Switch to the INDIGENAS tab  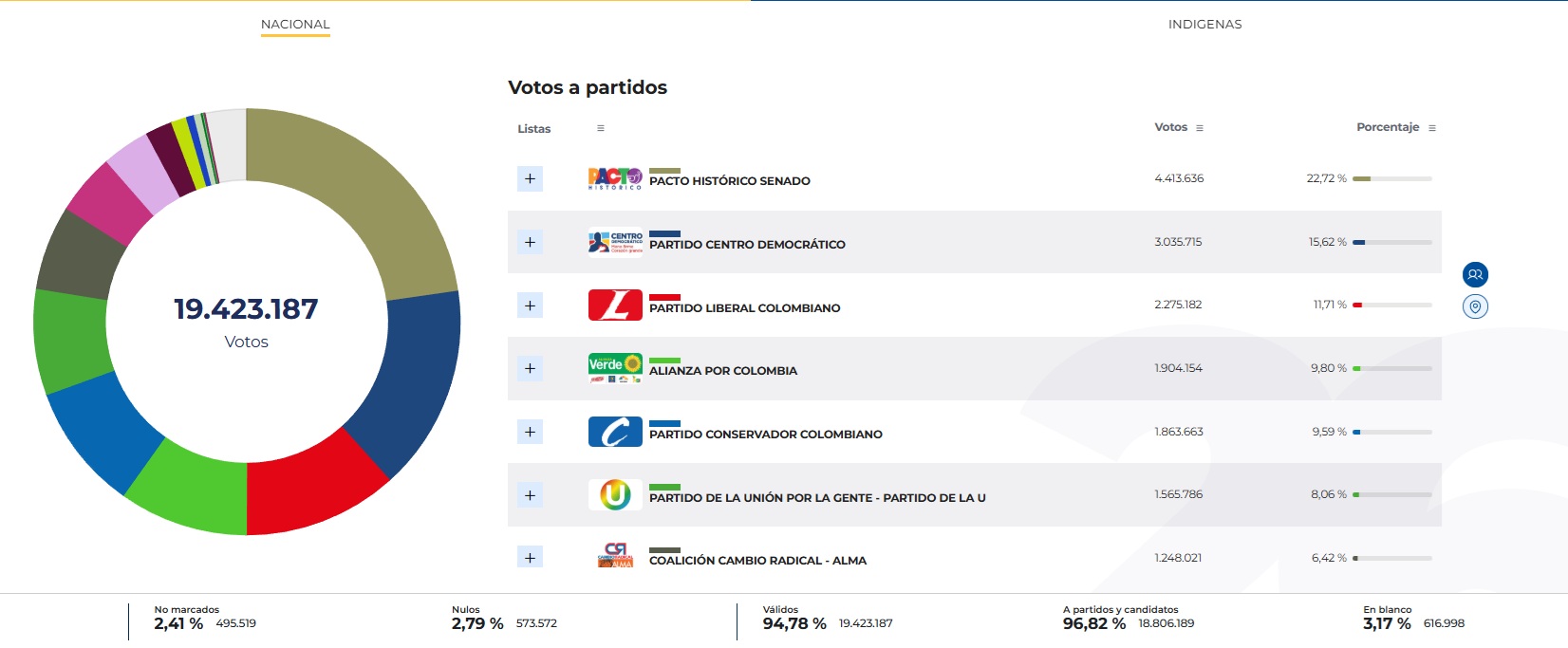[x=1204, y=25]
